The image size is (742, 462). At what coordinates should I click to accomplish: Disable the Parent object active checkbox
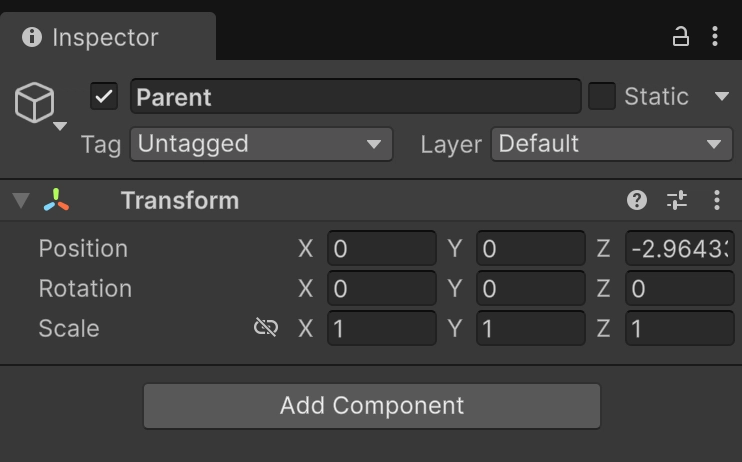tap(104, 97)
